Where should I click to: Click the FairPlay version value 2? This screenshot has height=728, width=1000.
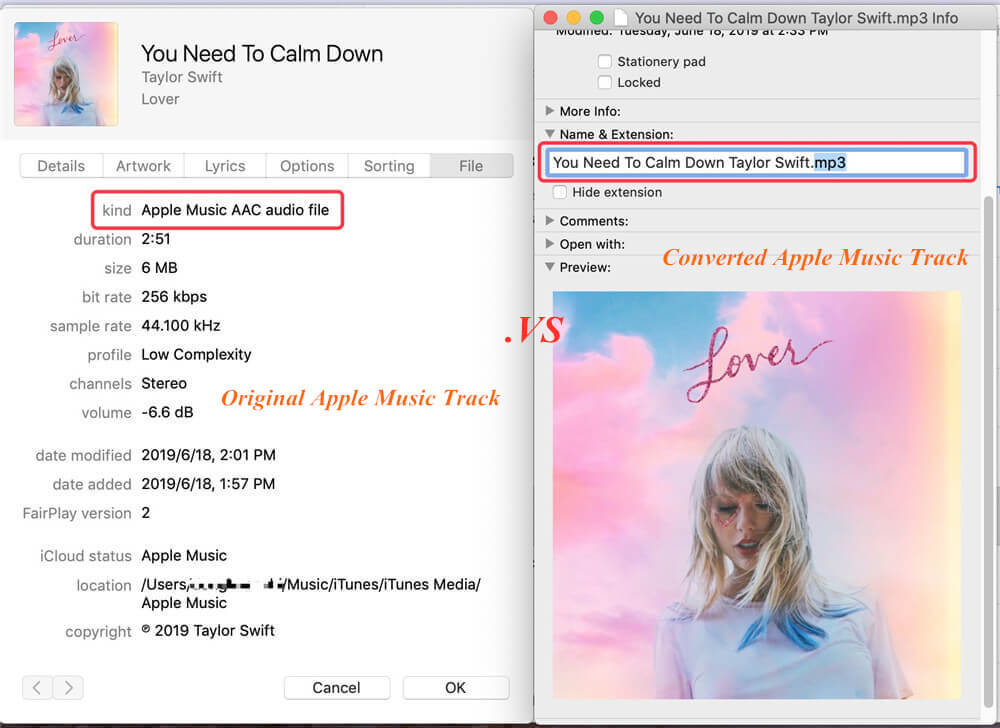145,513
